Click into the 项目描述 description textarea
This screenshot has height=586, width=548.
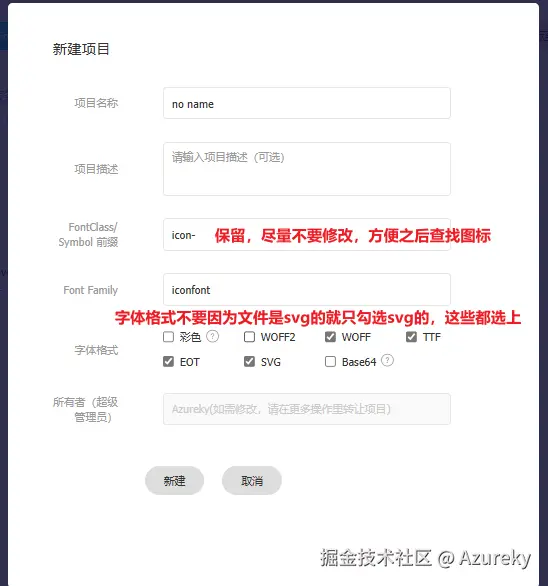307,169
